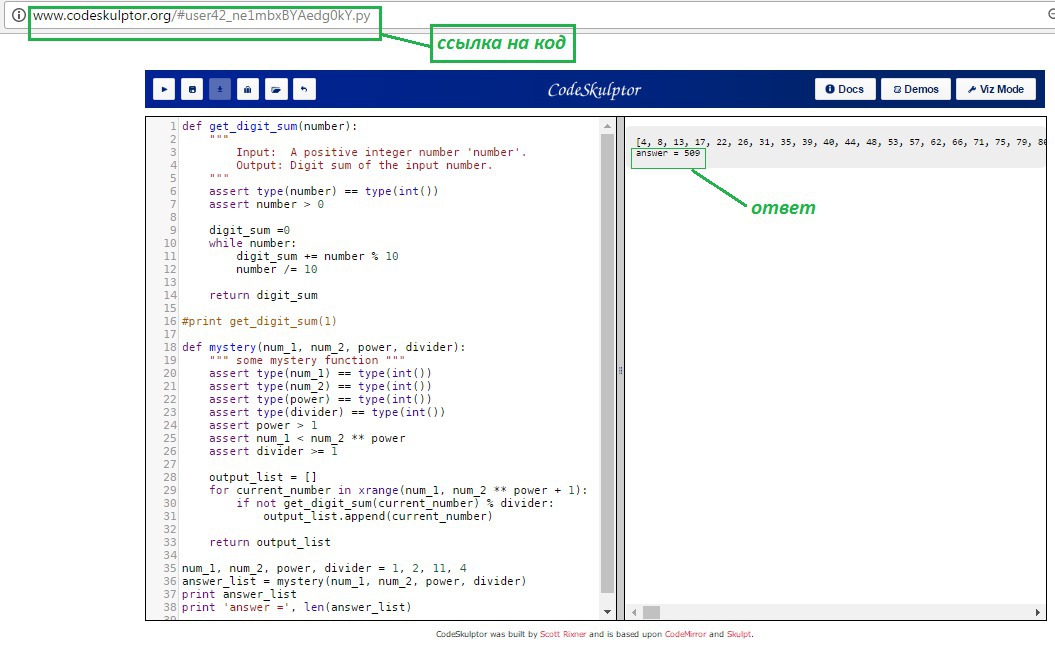Click the site info icon in address bar

click(18, 16)
